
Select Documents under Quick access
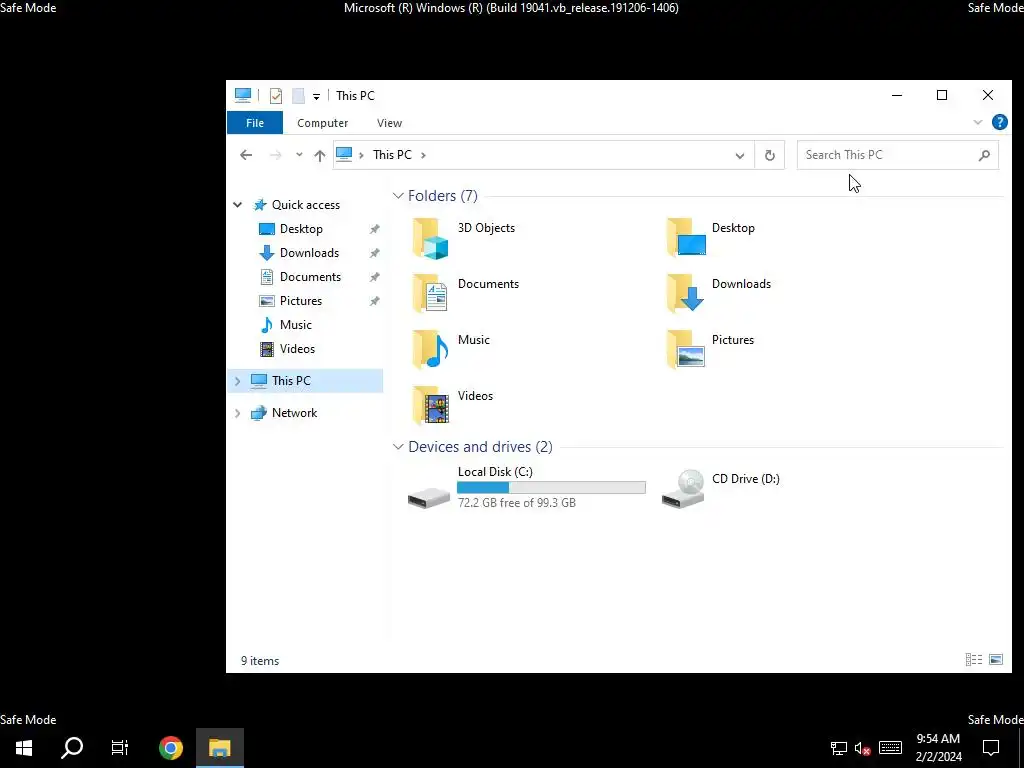coord(310,277)
